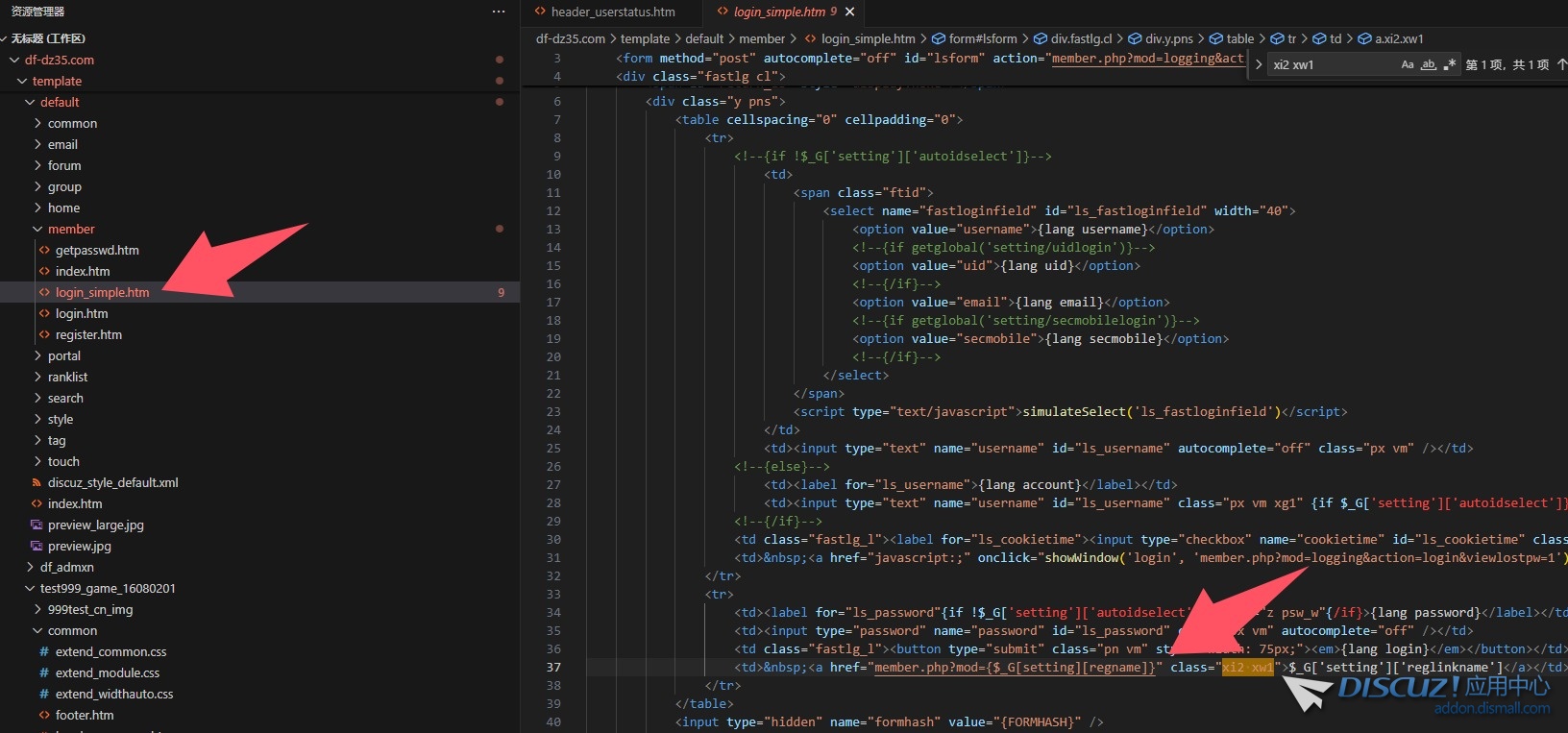1568x733 pixels.
Task: Toggle regular expression search option
Action: point(1449,64)
